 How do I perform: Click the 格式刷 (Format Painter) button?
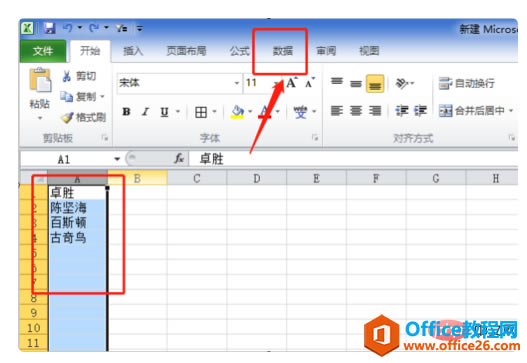pyautogui.click(x=83, y=117)
